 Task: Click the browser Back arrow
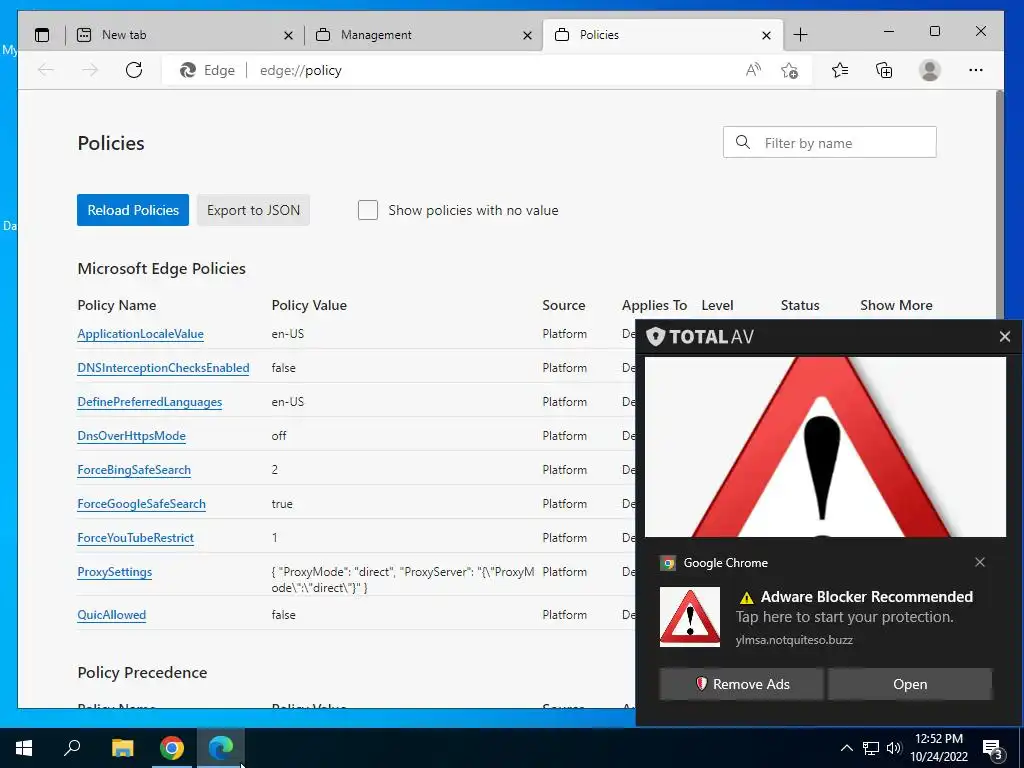tap(46, 70)
